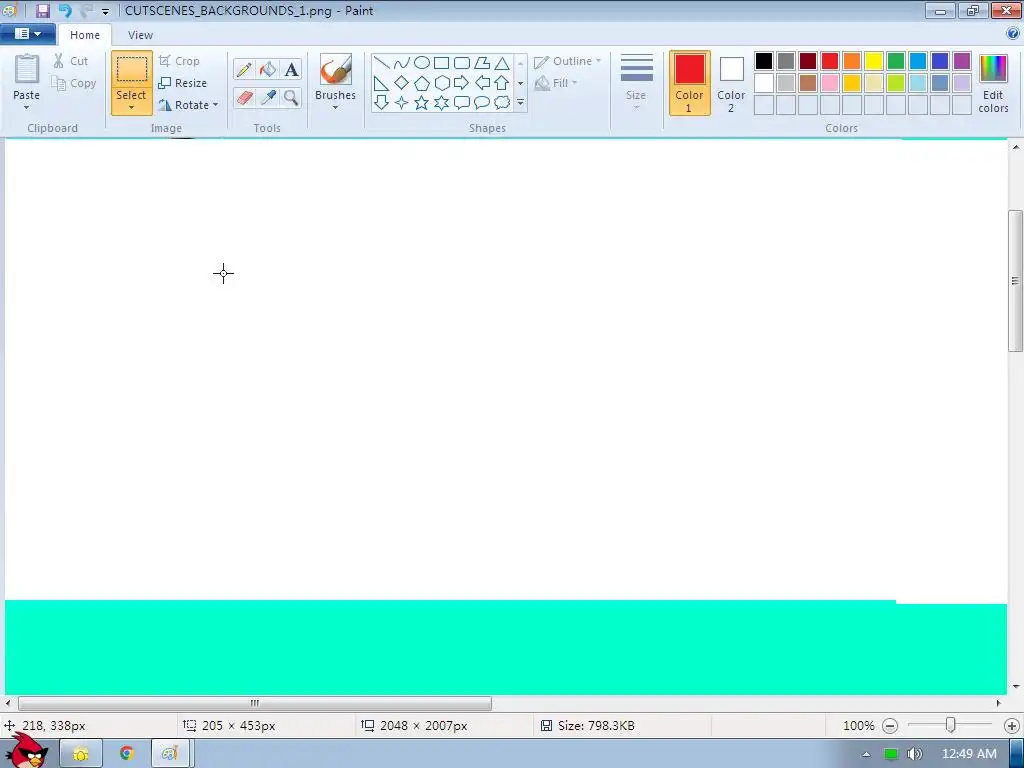Open the Paint Help icon
This screenshot has width=1024, height=768.
[1013, 34]
